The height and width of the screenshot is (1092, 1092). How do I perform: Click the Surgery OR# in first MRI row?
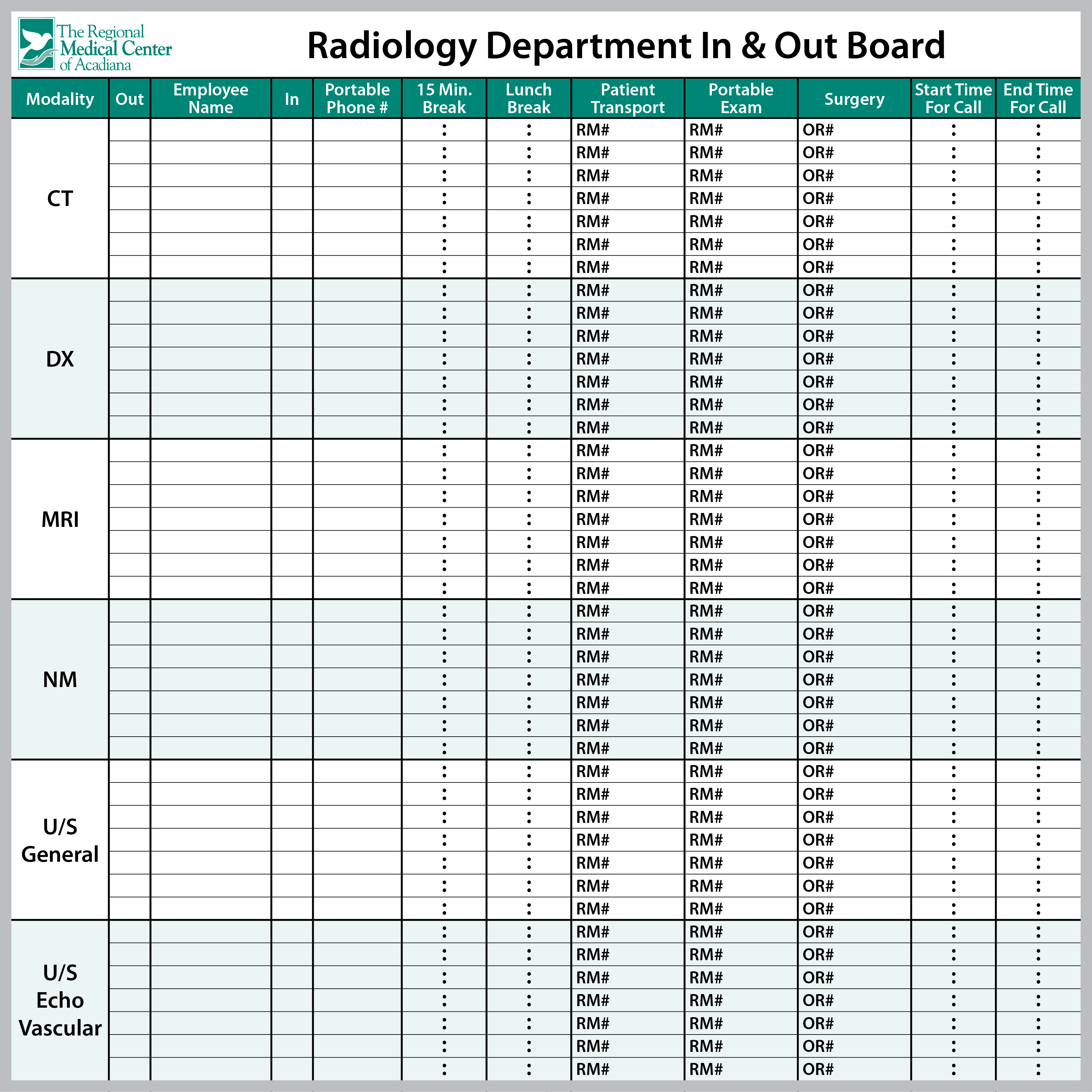click(x=818, y=451)
